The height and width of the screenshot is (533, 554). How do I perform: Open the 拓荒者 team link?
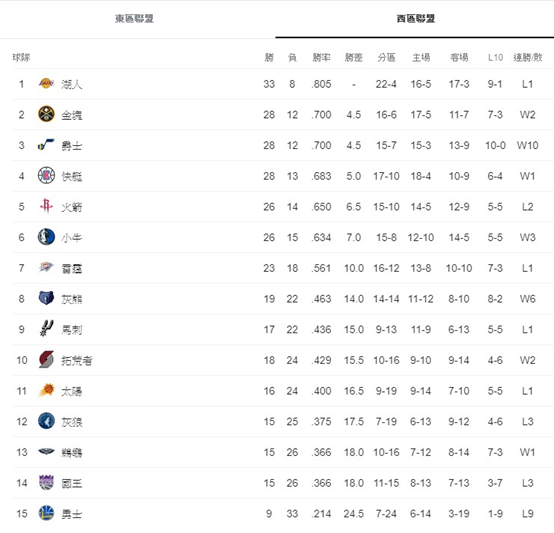coord(77,360)
